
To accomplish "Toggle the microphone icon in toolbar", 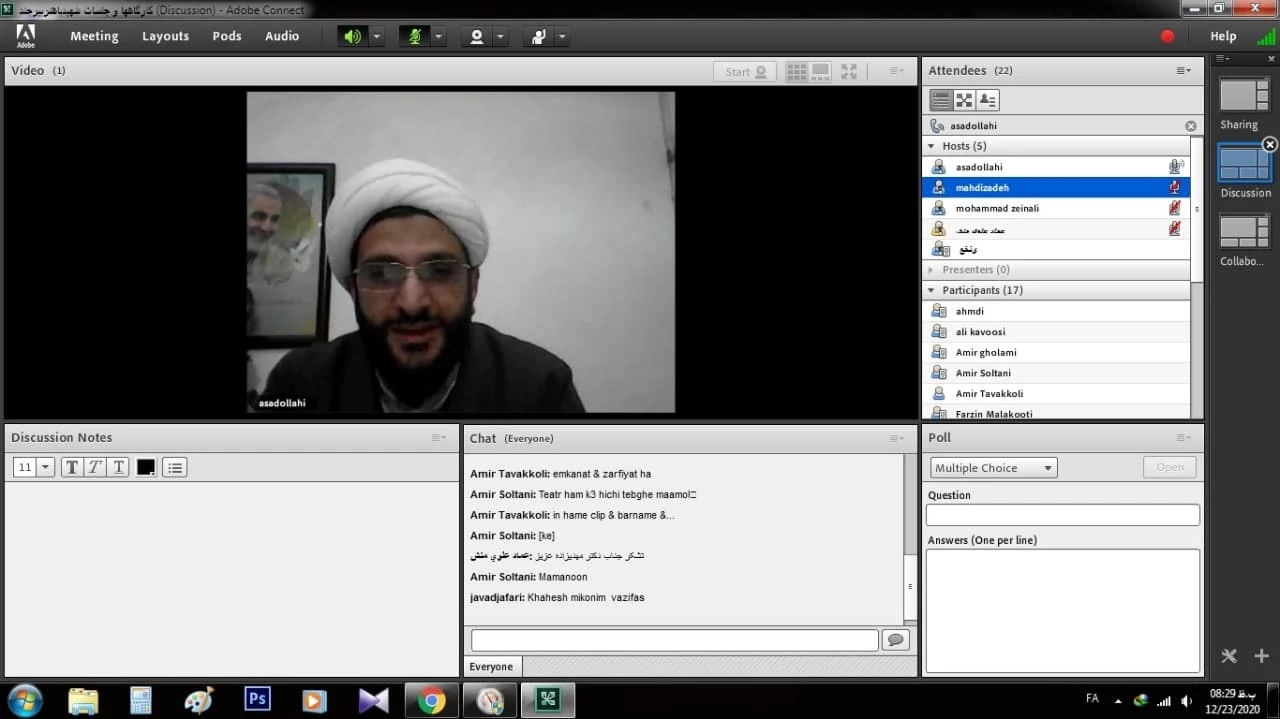I will click(414, 36).
